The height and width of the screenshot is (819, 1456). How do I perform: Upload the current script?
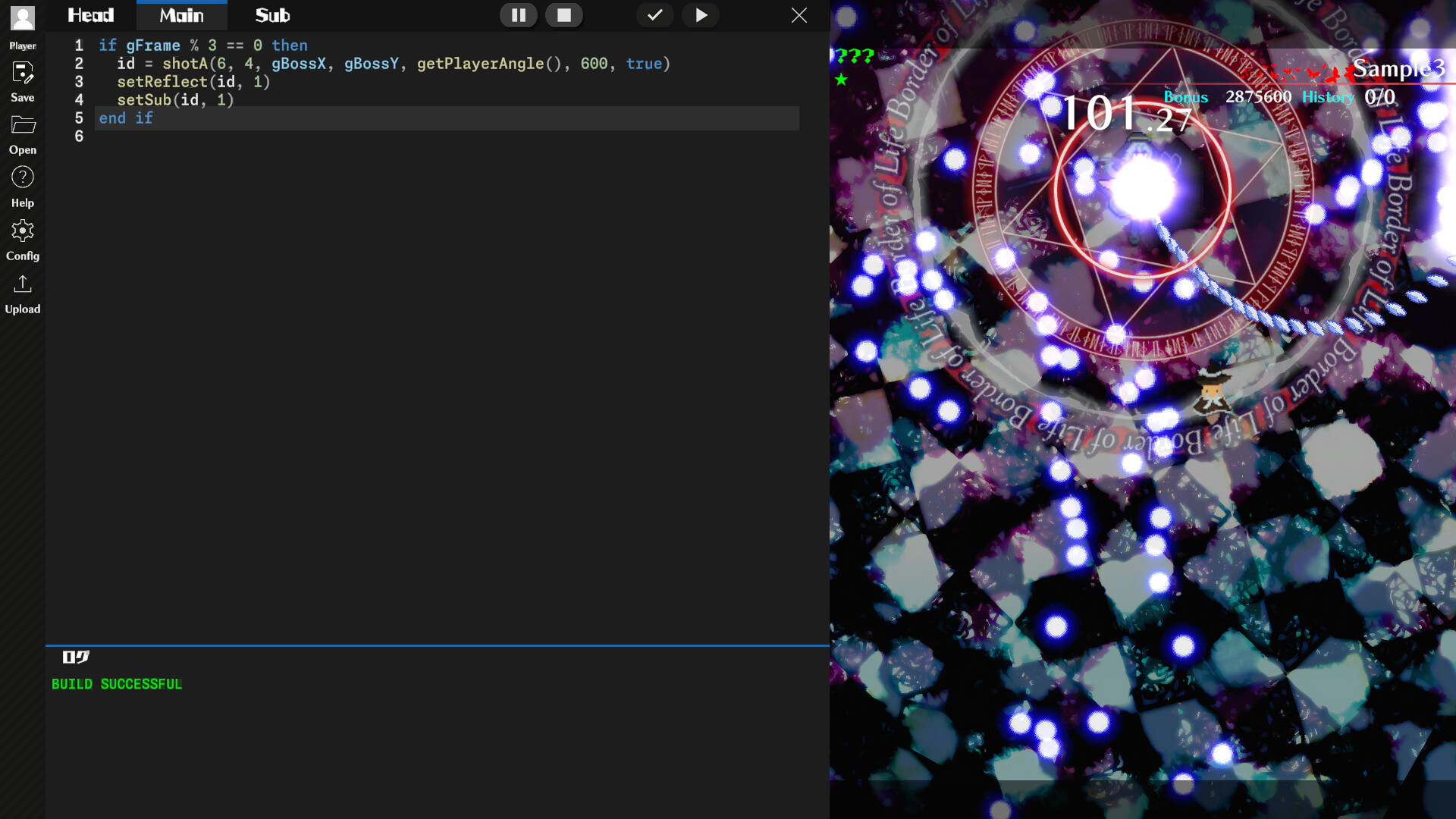[23, 288]
